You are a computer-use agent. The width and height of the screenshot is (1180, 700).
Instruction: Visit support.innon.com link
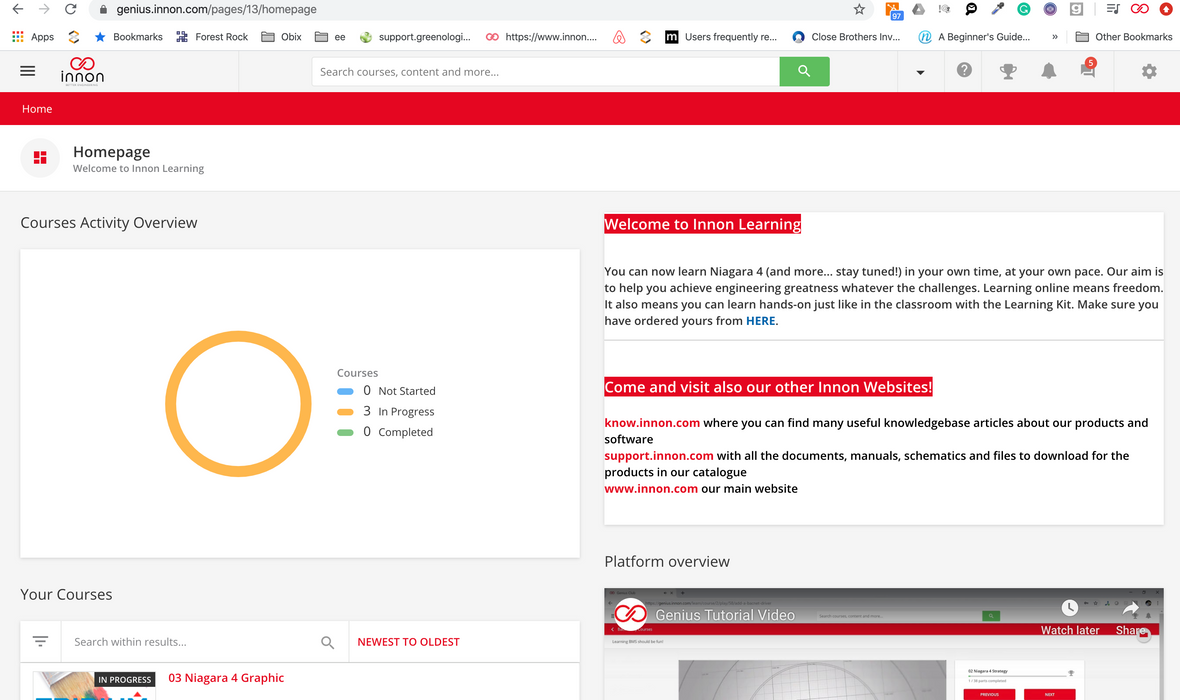click(658, 455)
